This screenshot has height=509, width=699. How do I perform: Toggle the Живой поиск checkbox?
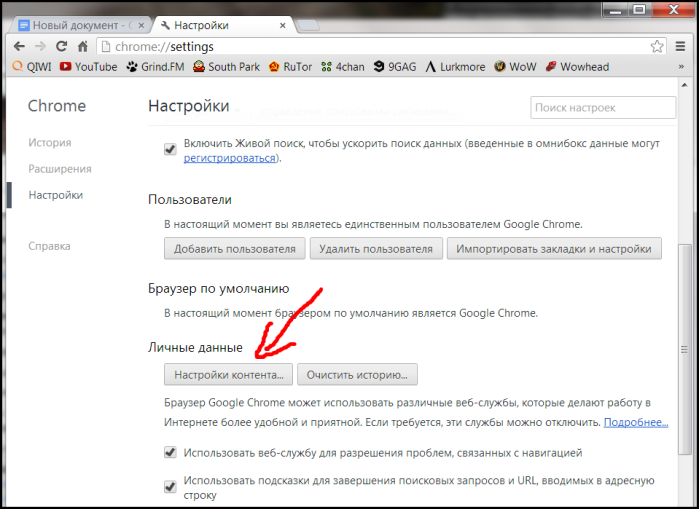pos(170,149)
